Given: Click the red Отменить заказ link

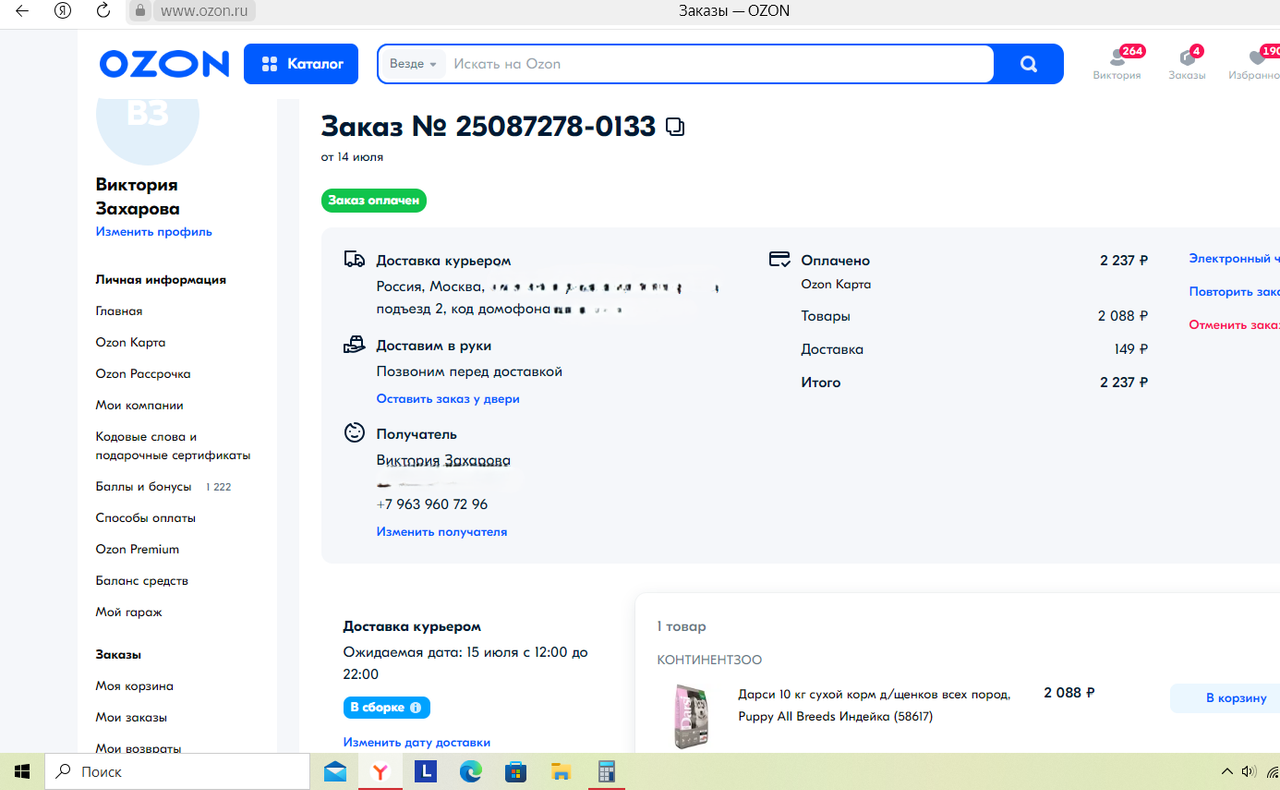Looking at the screenshot, I should coord(1234,325).
